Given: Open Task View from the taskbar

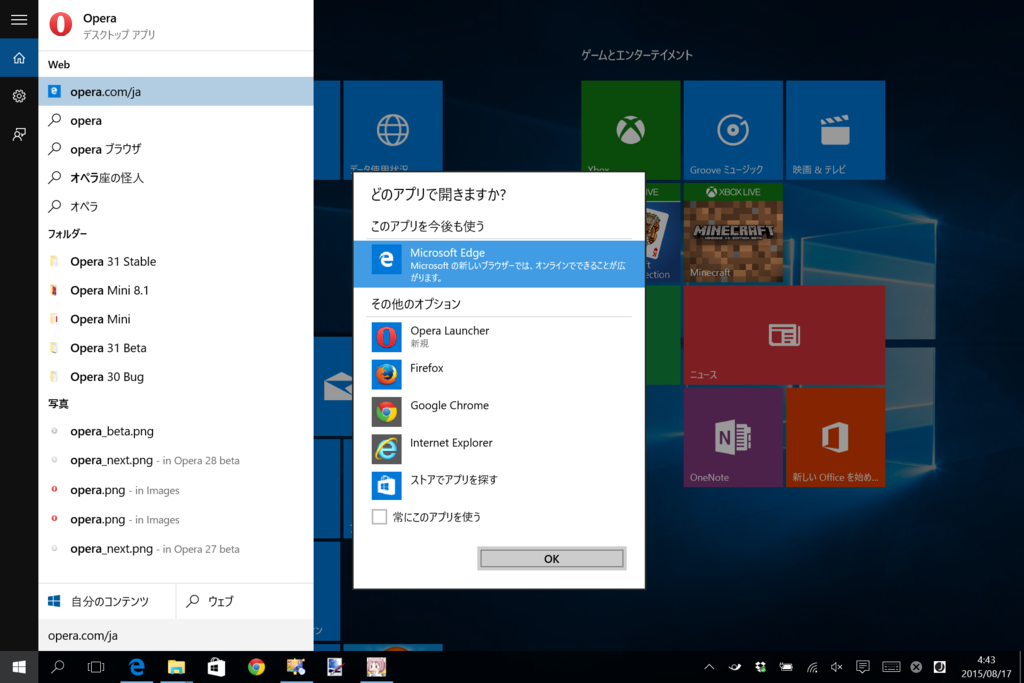Looking at the screenshot, I should (96, 667).
